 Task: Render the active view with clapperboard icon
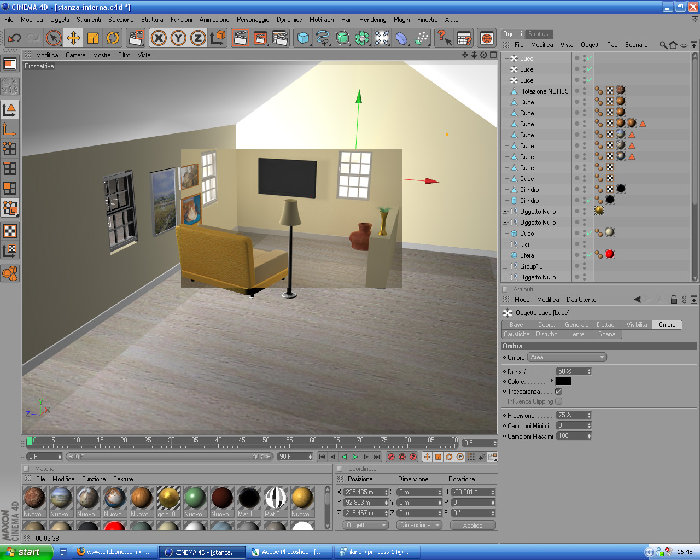click(240, 38)
